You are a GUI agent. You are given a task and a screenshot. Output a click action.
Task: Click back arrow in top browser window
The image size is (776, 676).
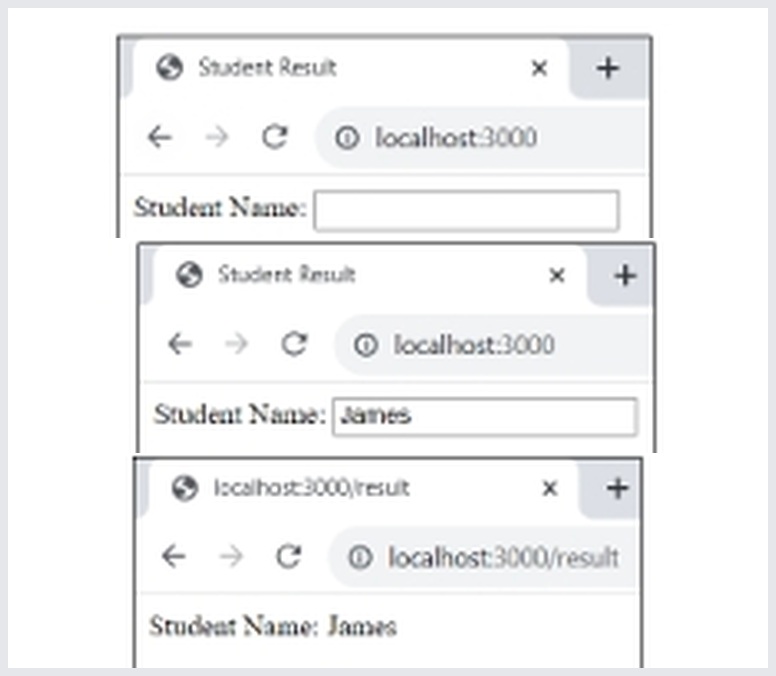160,137
